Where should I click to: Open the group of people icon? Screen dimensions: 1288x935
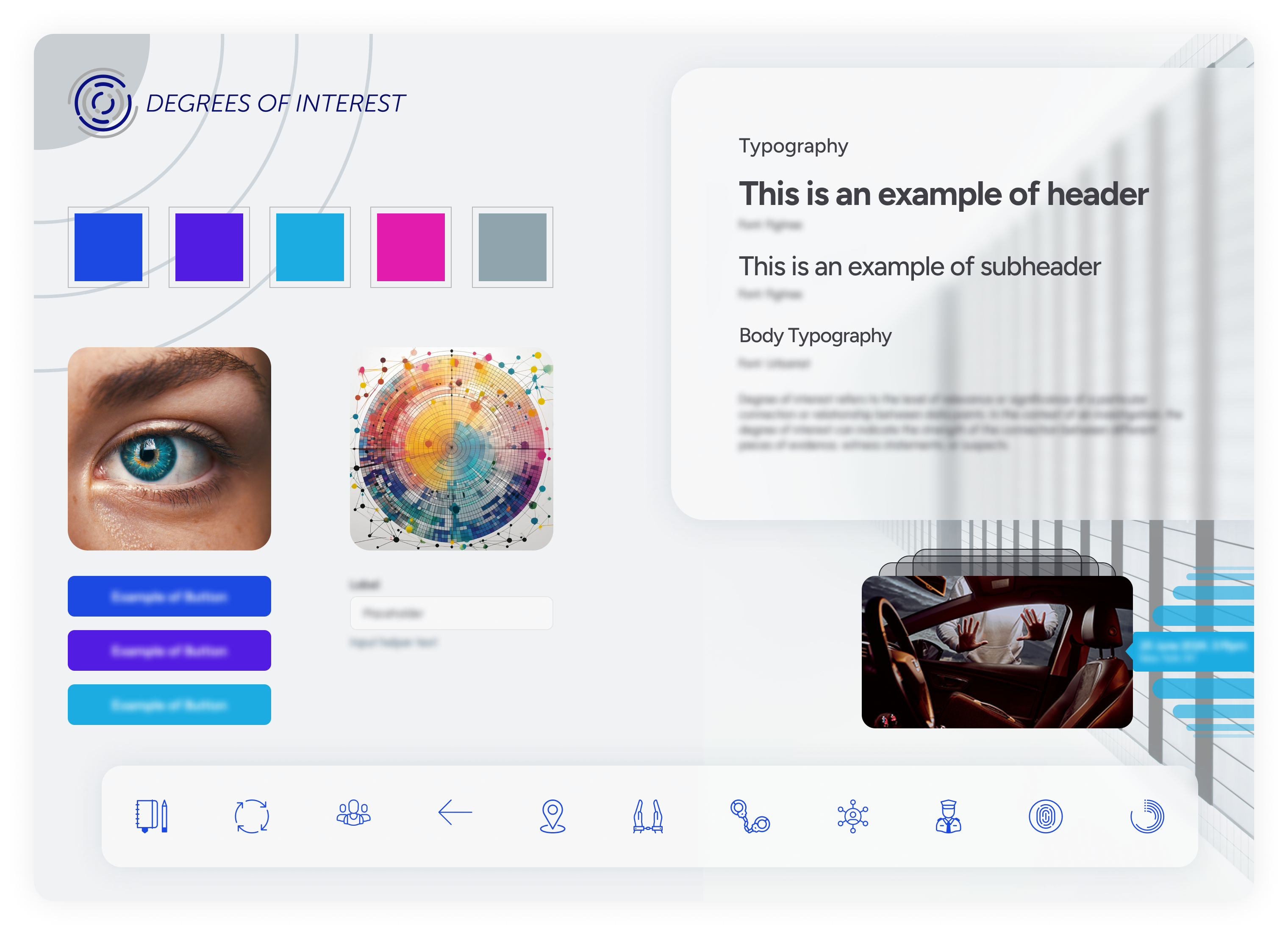click(353, 813)
